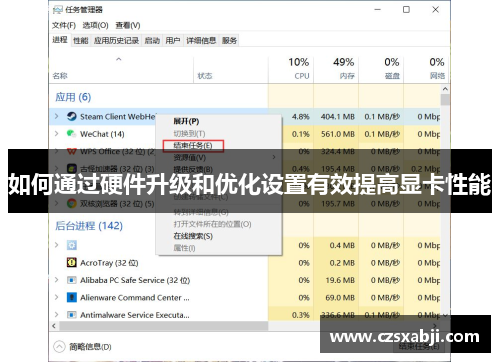Sort by the 状态 column header
The width and height of the screenshot is (500, 362).
pyautogui.click(x=231, y=69)
